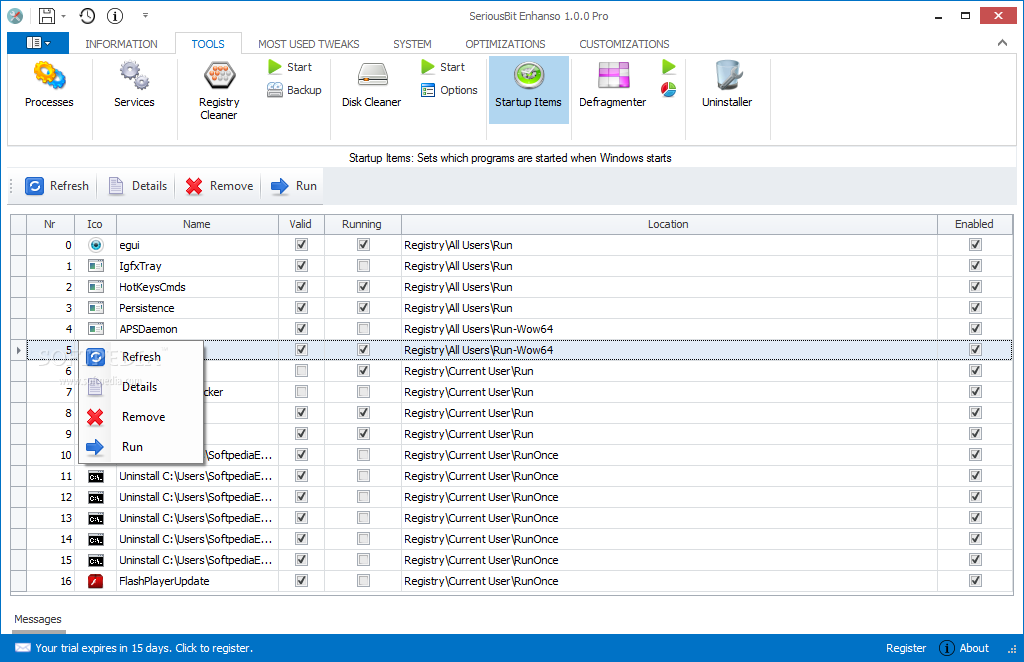Select the Startup Items tool
The image size is (1024, 662).
(x=528, y=89)
